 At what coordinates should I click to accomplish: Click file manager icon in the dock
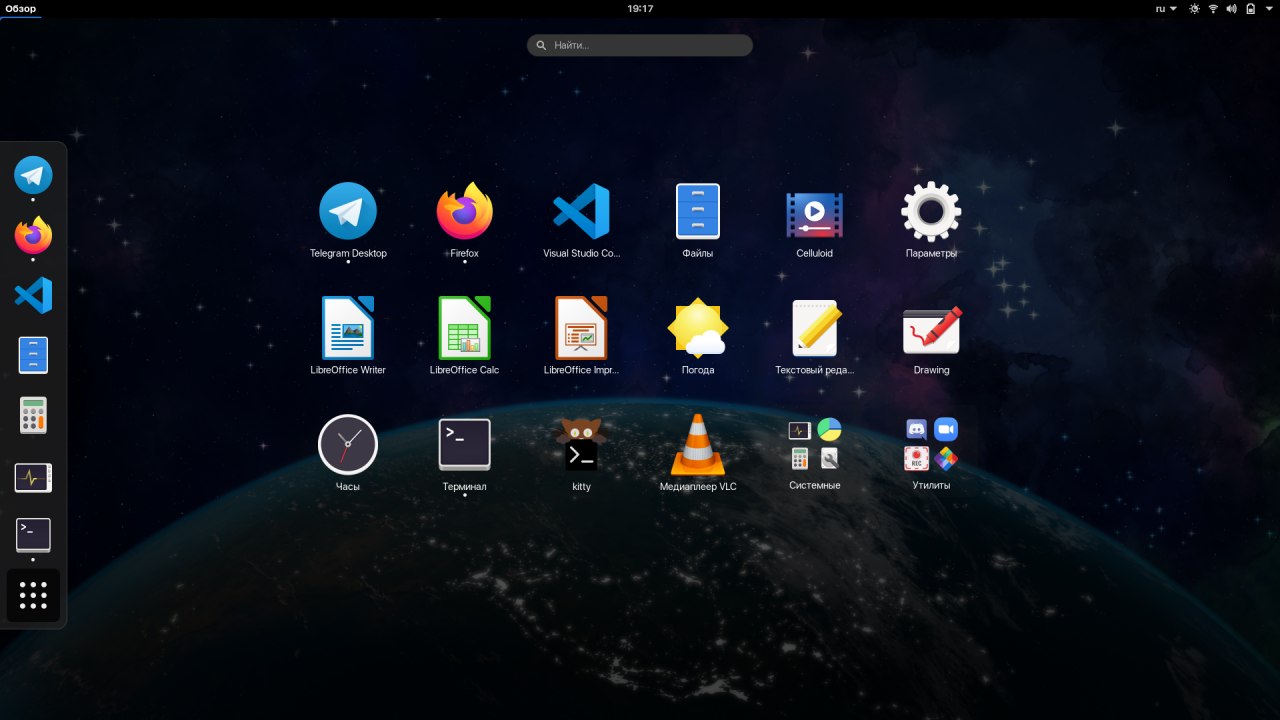tap(33, 355)
